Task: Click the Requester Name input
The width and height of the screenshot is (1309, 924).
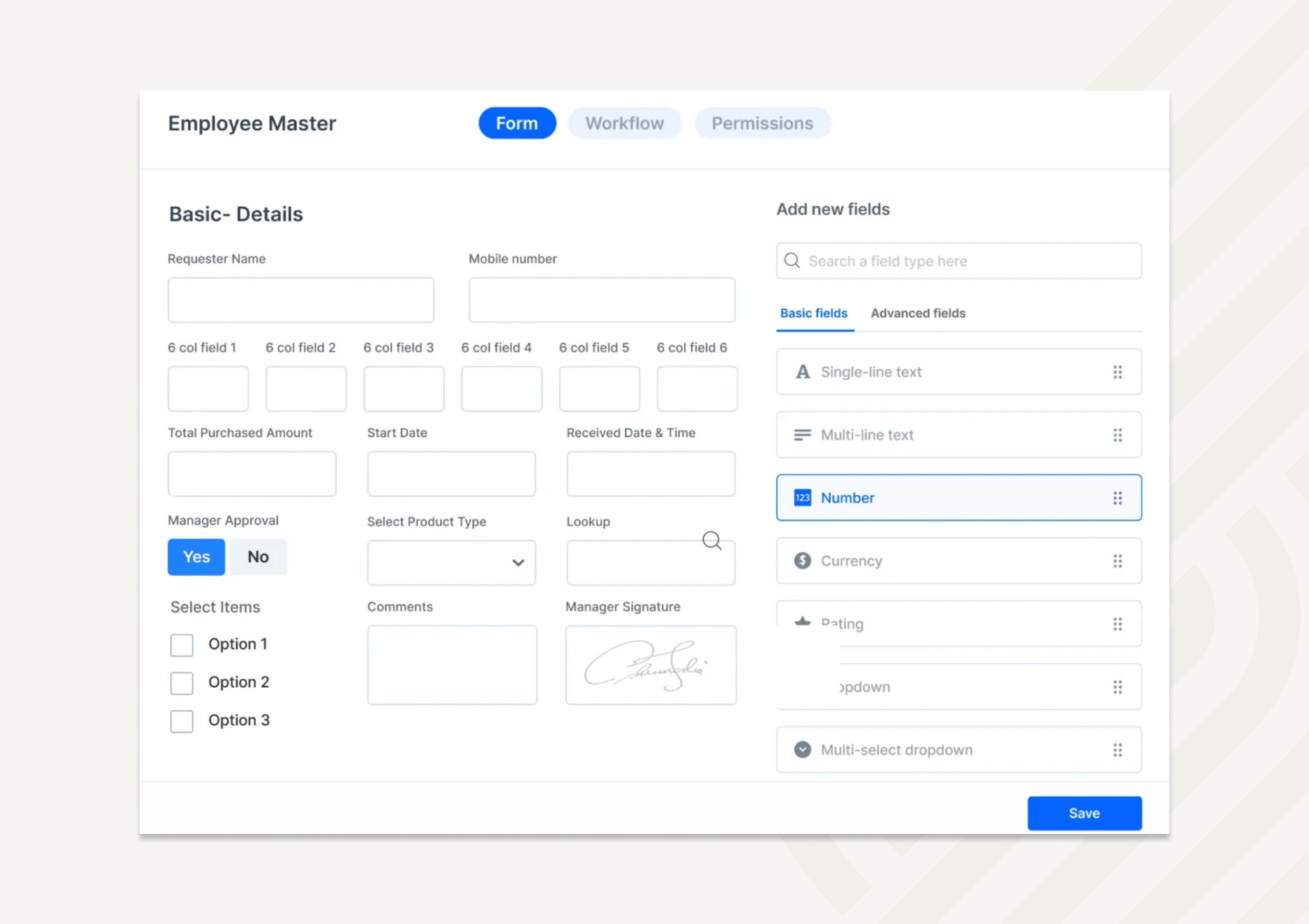Action: [x=301, y=300]
